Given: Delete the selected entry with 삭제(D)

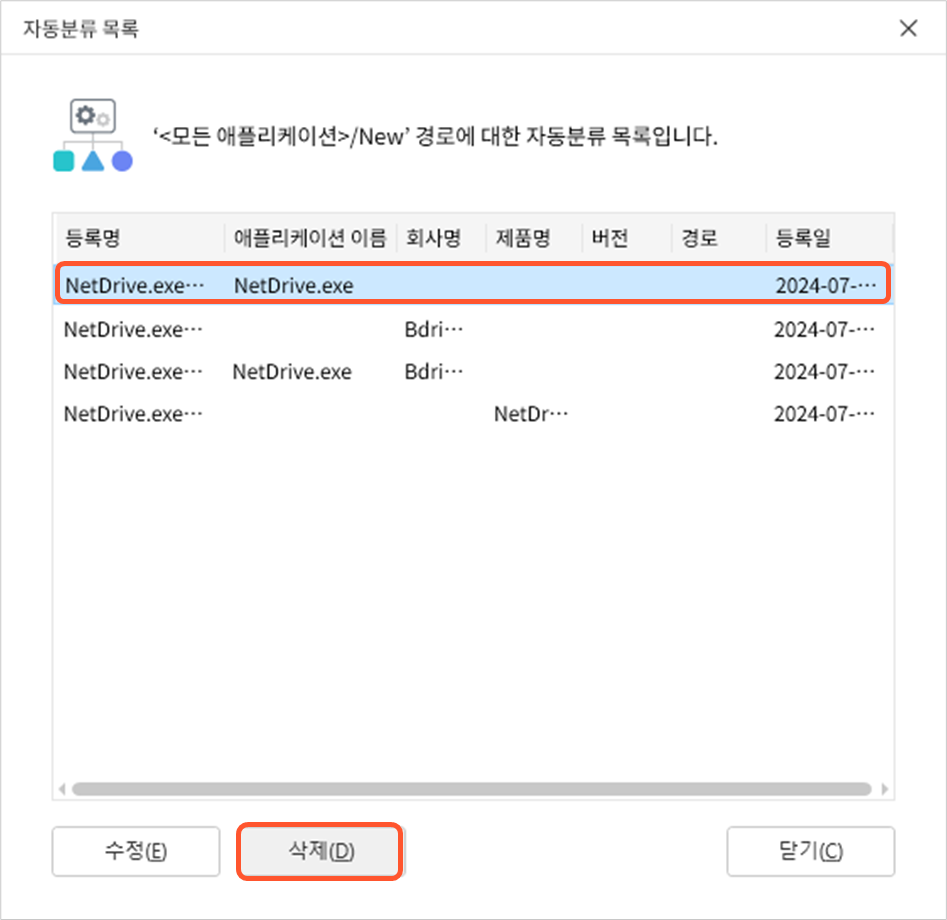Looking at the screenshot, I should [x=320, y=851].
